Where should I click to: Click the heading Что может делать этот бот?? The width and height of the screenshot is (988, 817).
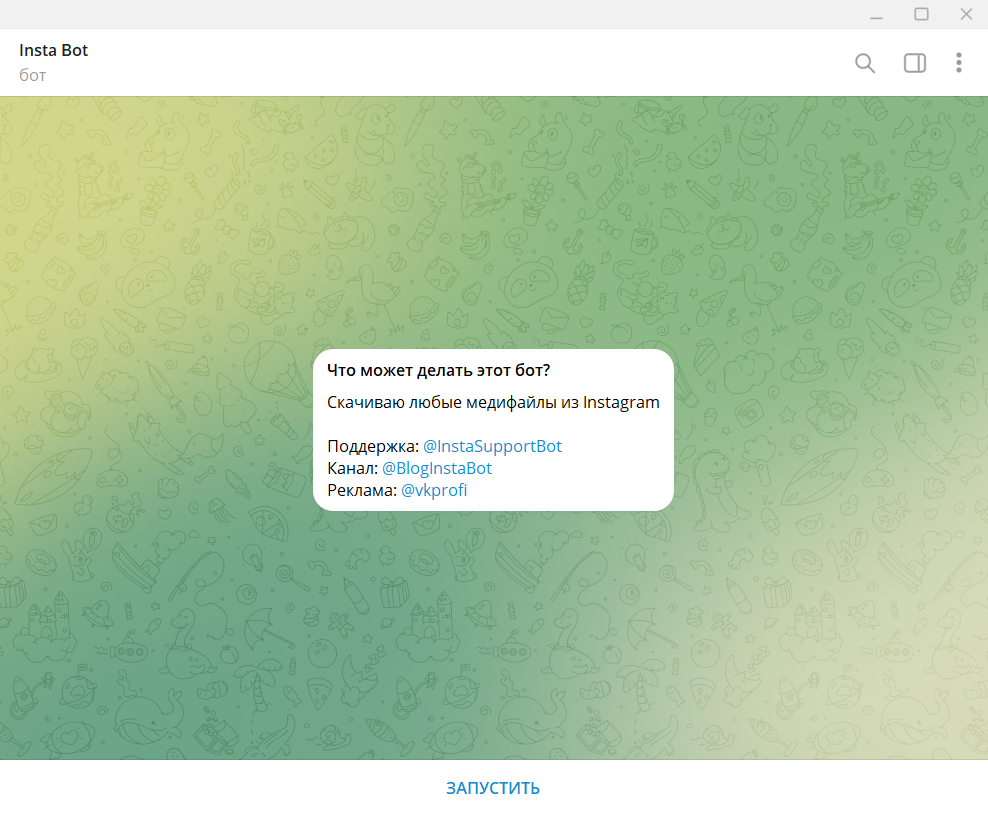(439, 370)
